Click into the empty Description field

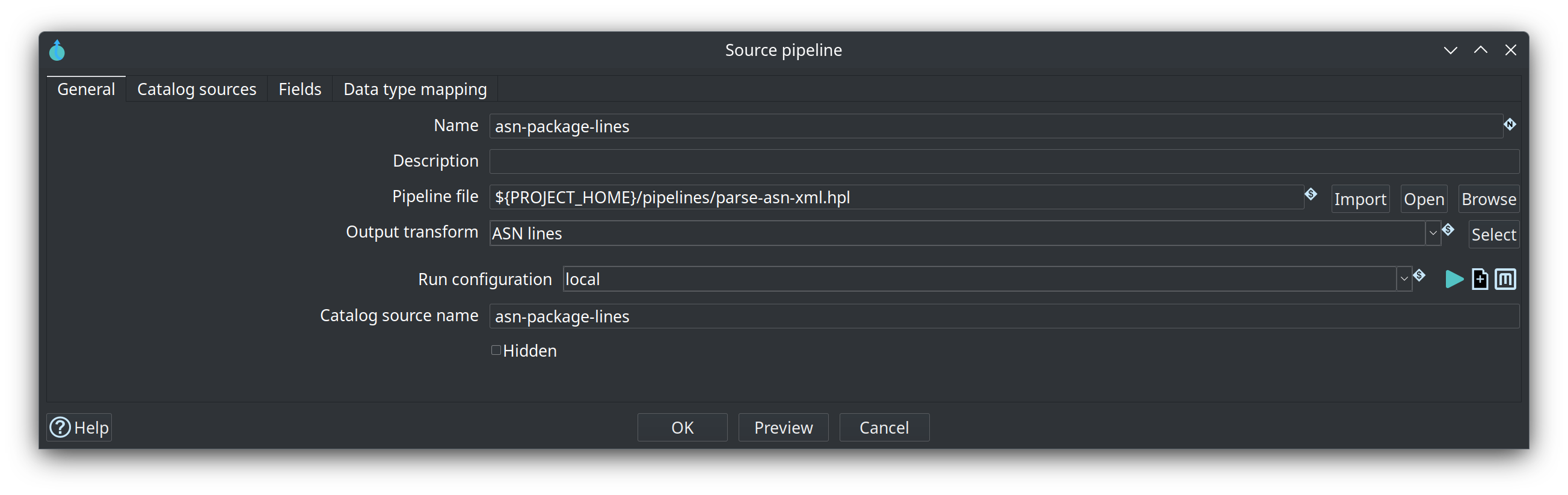point(1004,161)
